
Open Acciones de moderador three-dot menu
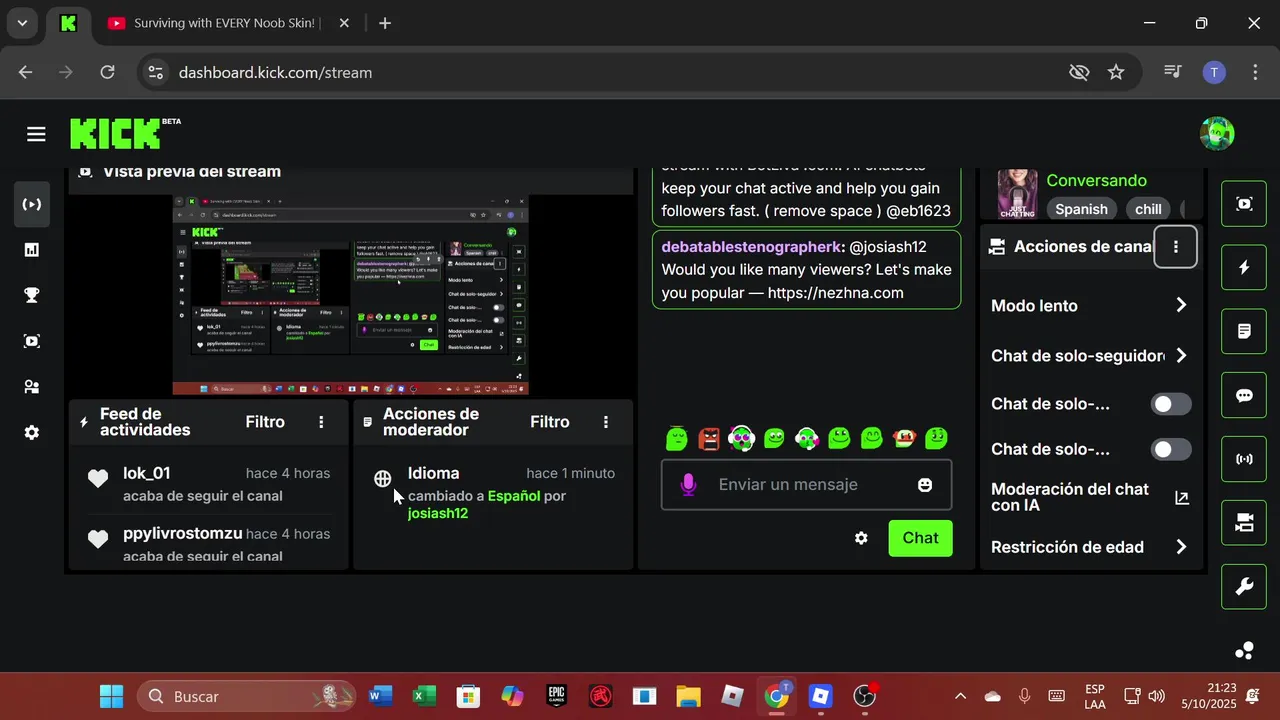[605, 422]
